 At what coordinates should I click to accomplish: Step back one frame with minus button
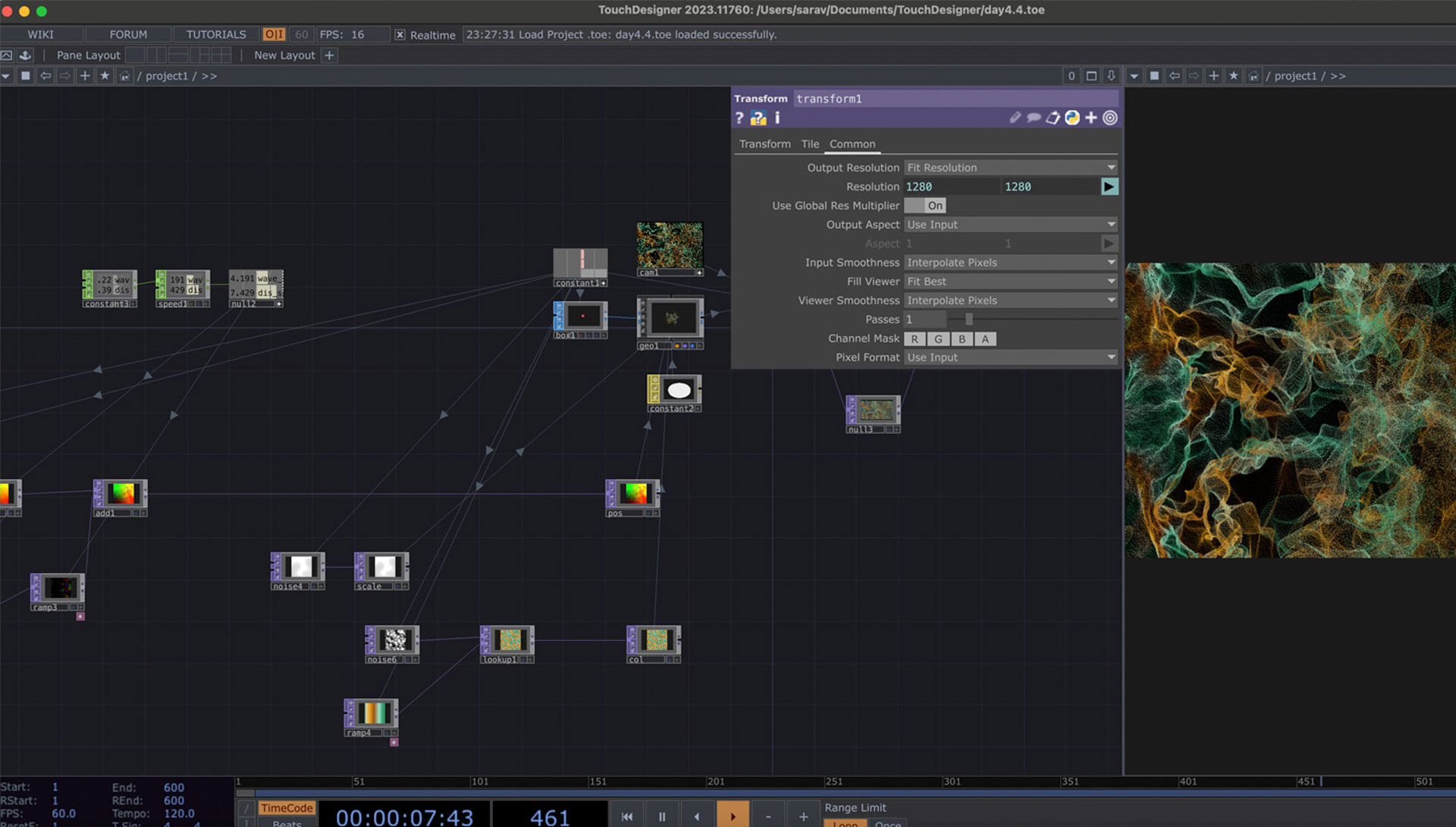[768, 816]
